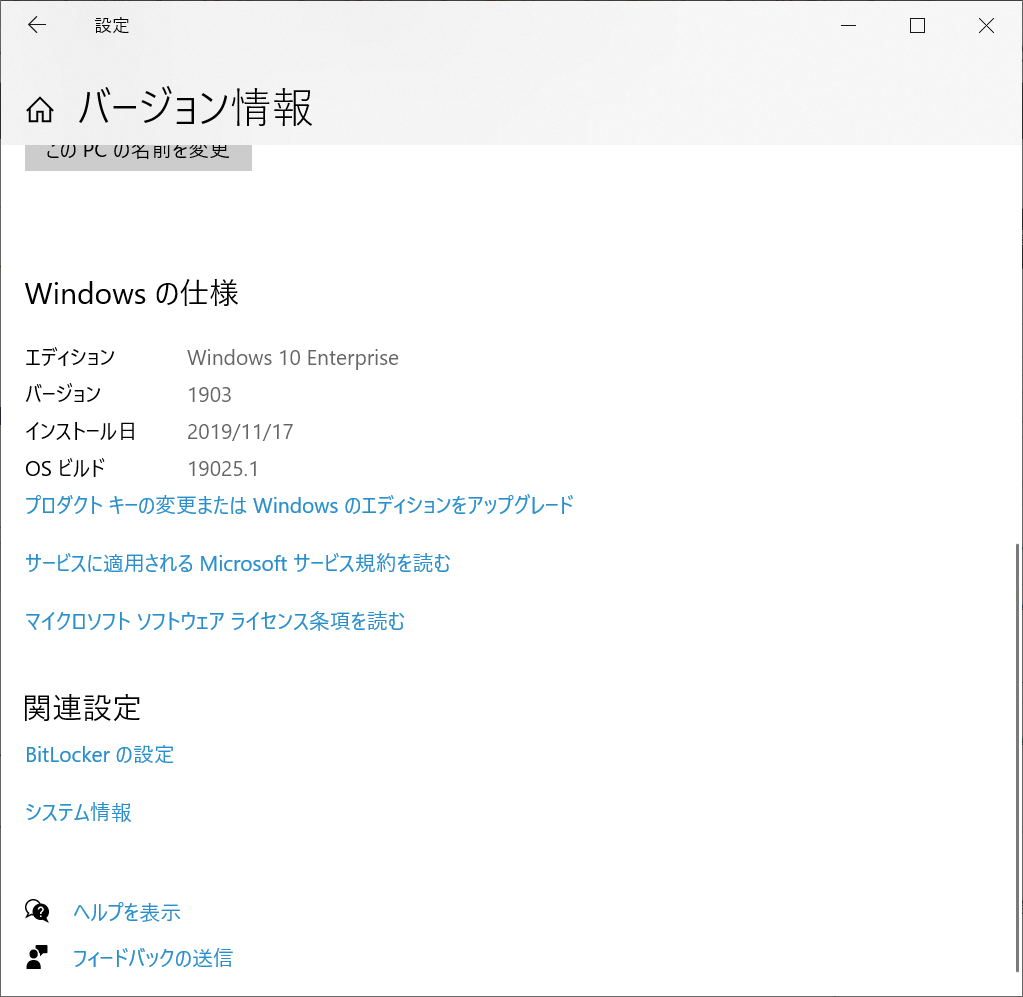Click フィードバックの送信 link
This screenshot has width=1023, height=997.
[x=153, y=958]
